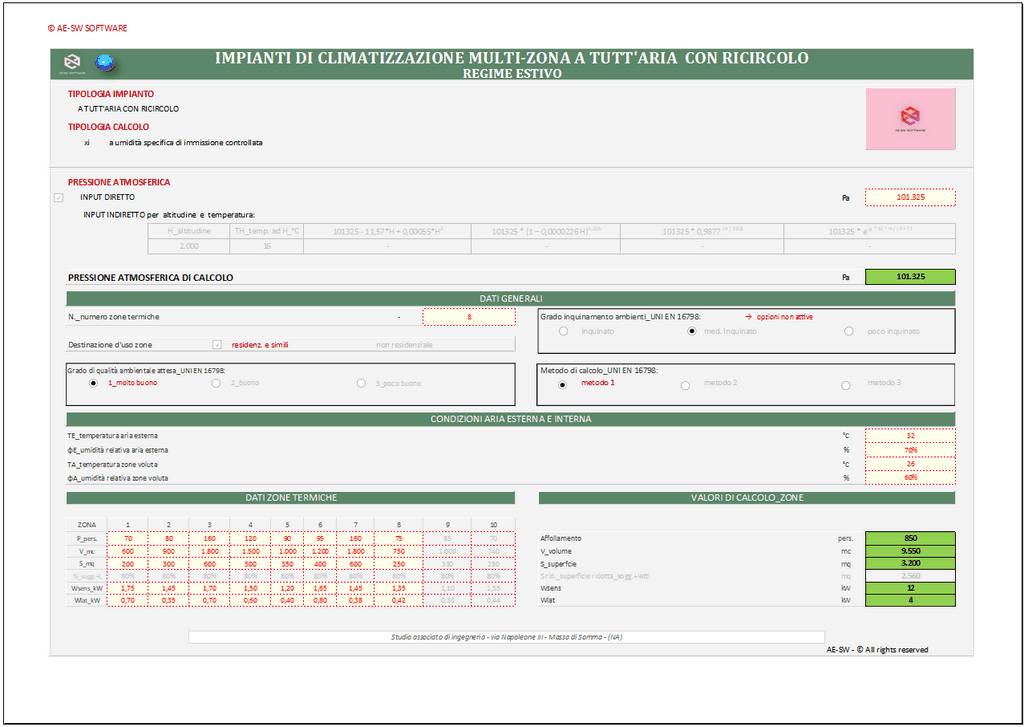Click the Studio associato di ingegneria footer field
The image size is (1024, 727).
(506, 637)
